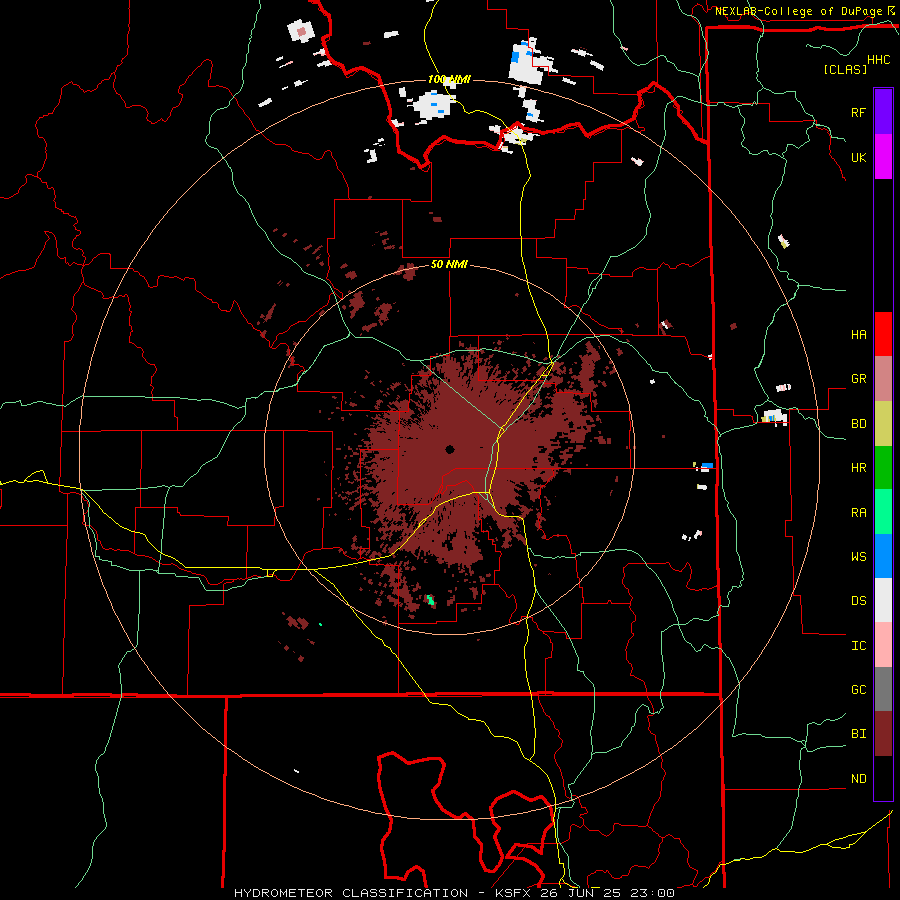
Task: Click the 23:00 timestamp in footer
Action: [x=652, y=893]
